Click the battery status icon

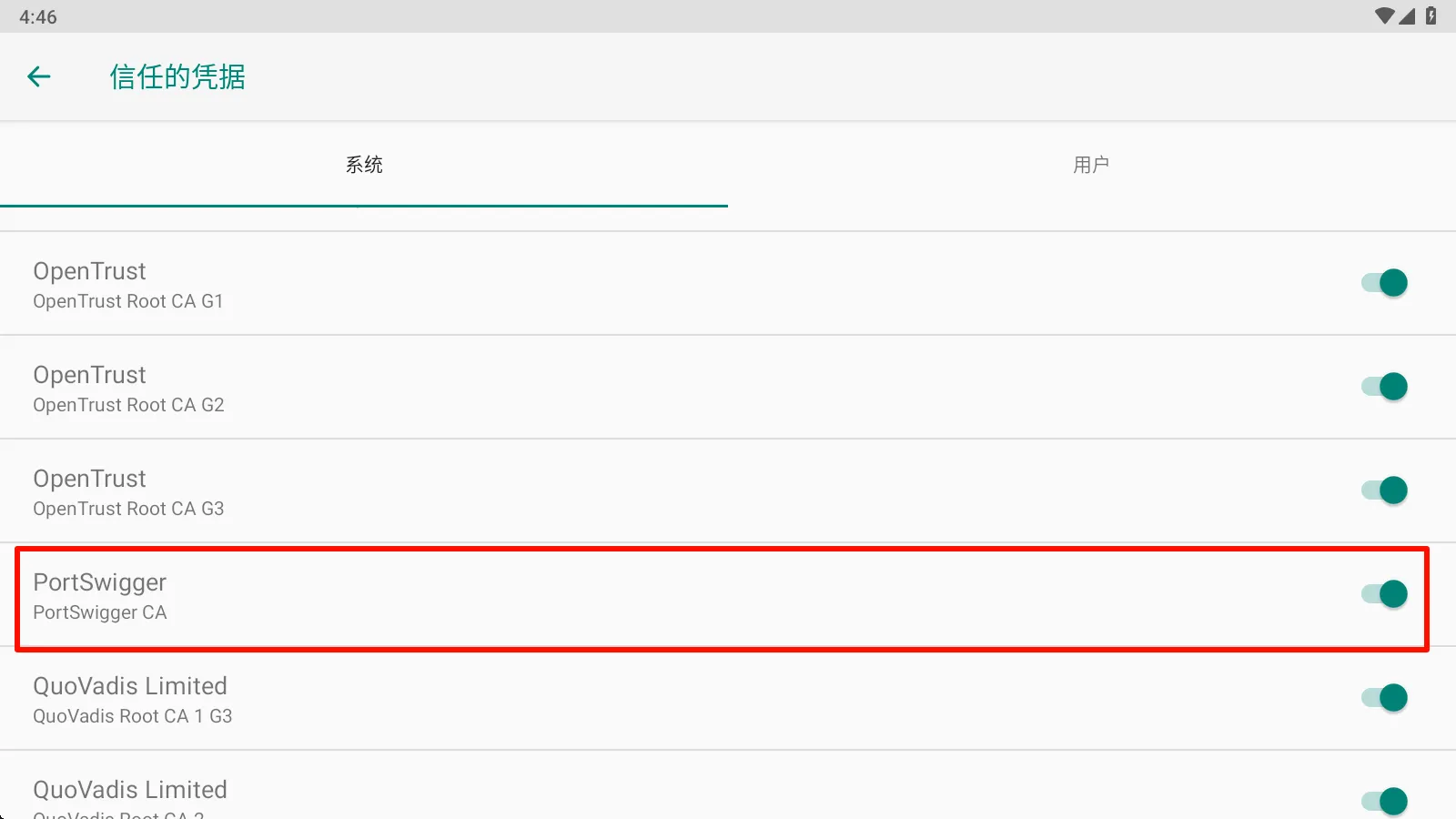tap(1431, 15)
